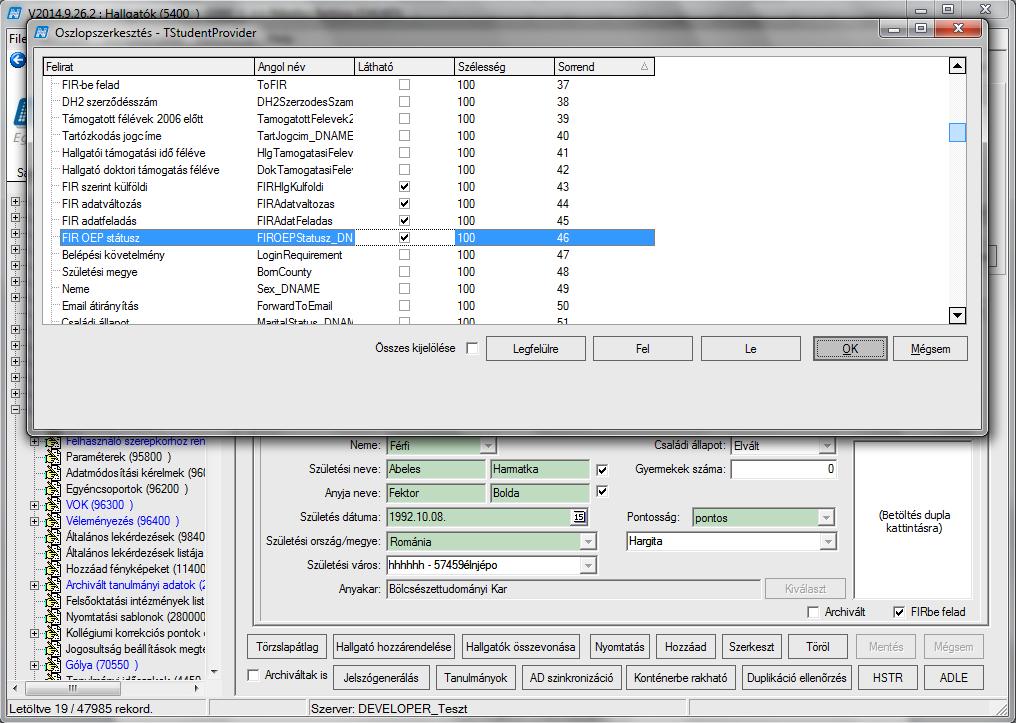Uncheck Látható for FIR OEP státusz
Viewport: 1016px width, 723px height.
point(404,238)
